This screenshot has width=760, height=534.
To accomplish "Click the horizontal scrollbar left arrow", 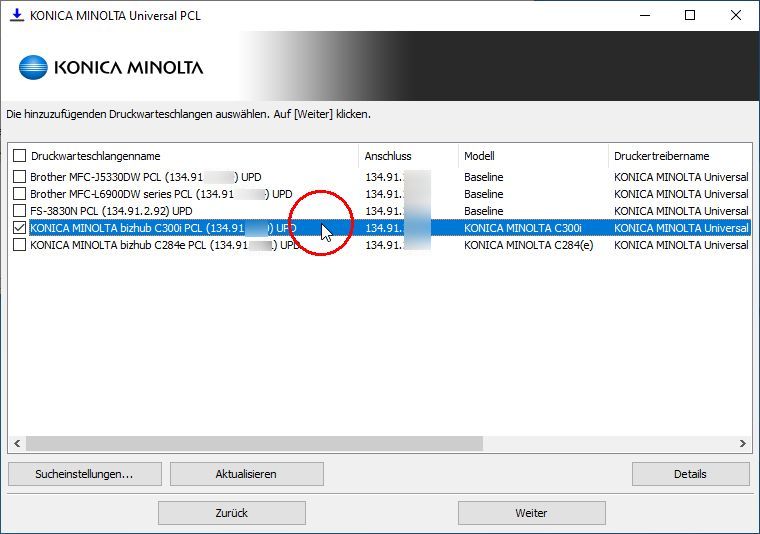I will pos(16,443).
